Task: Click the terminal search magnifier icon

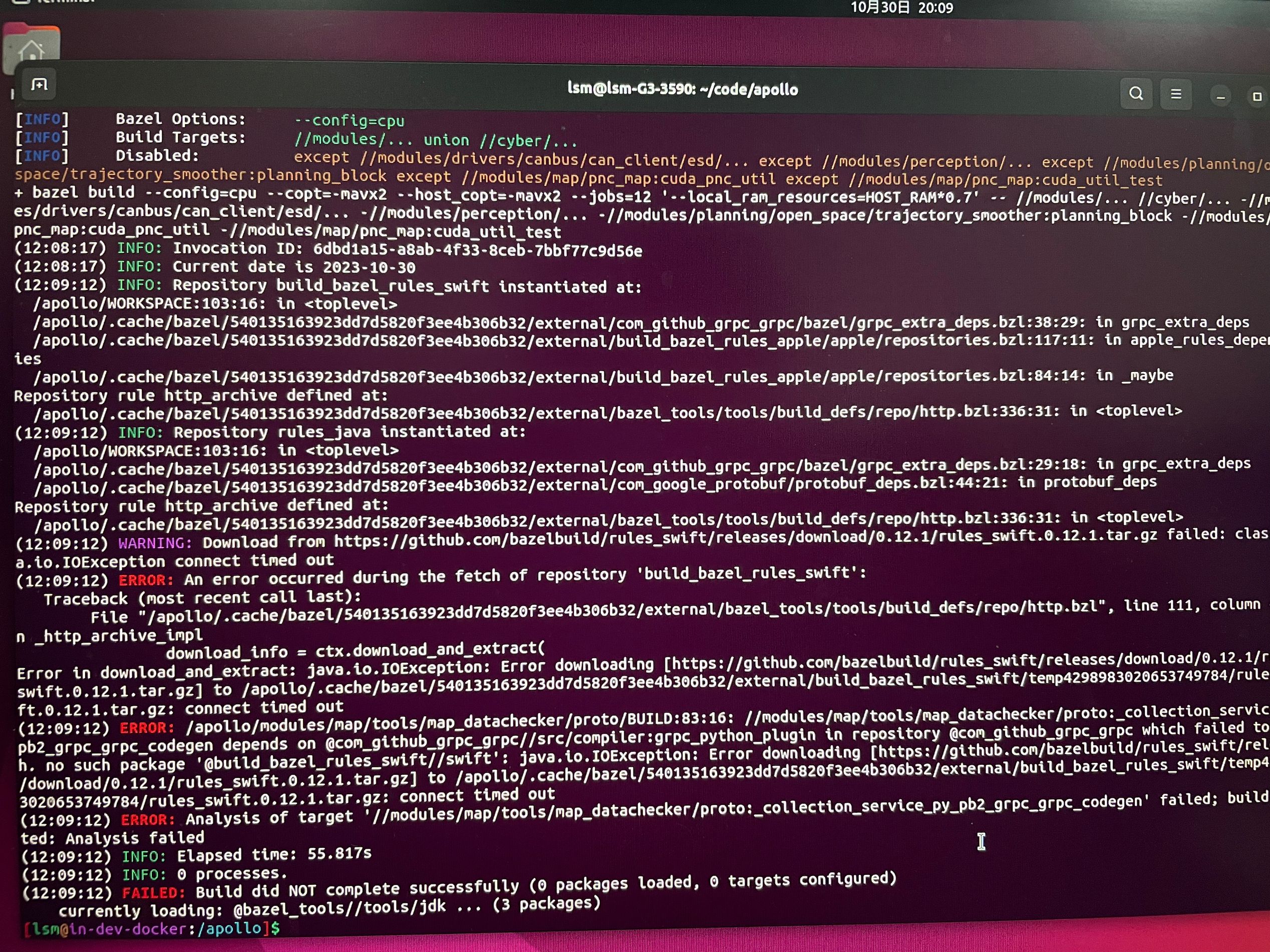Action: pos(1136,94)
